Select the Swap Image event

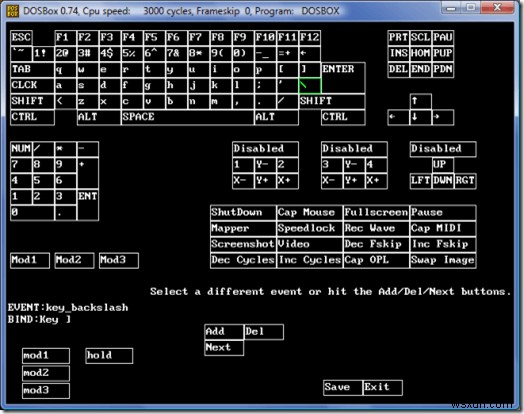[443, 261]
